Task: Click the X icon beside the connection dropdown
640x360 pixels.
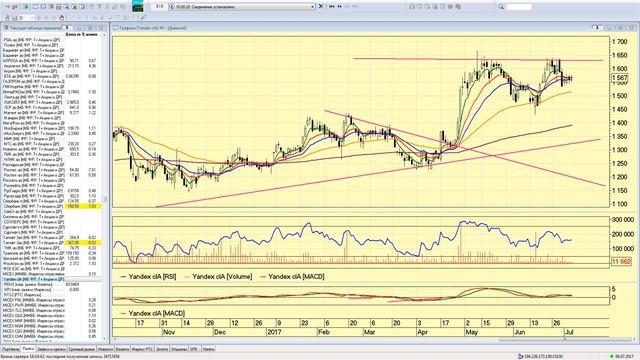Action: click(x=321, y=7)
